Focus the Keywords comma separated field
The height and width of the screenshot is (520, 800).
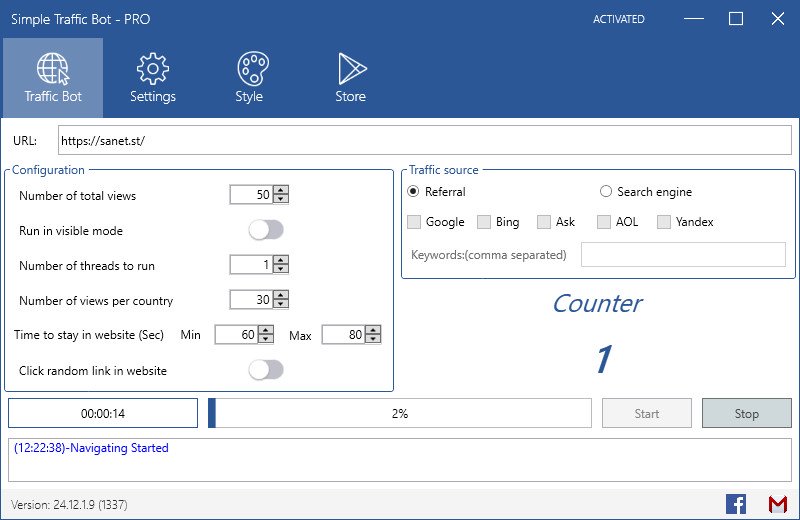[x=683, y=255]
